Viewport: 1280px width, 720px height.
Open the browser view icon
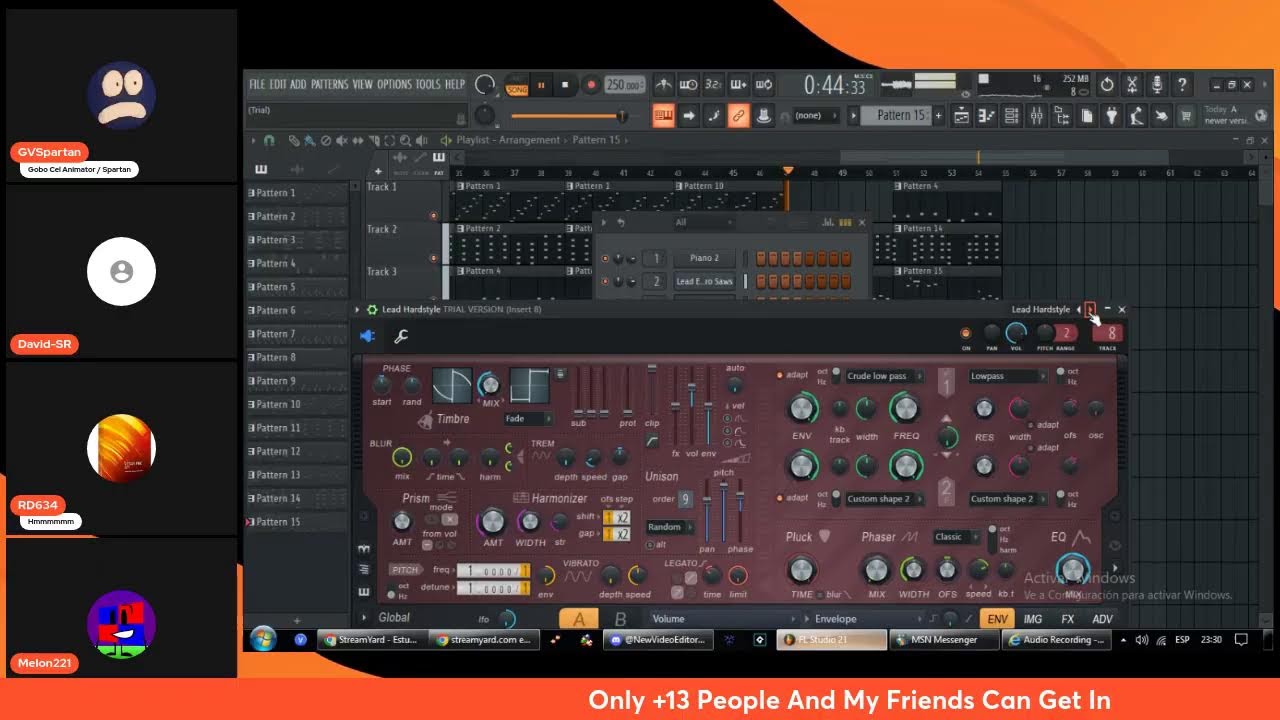pos(1061,116)
